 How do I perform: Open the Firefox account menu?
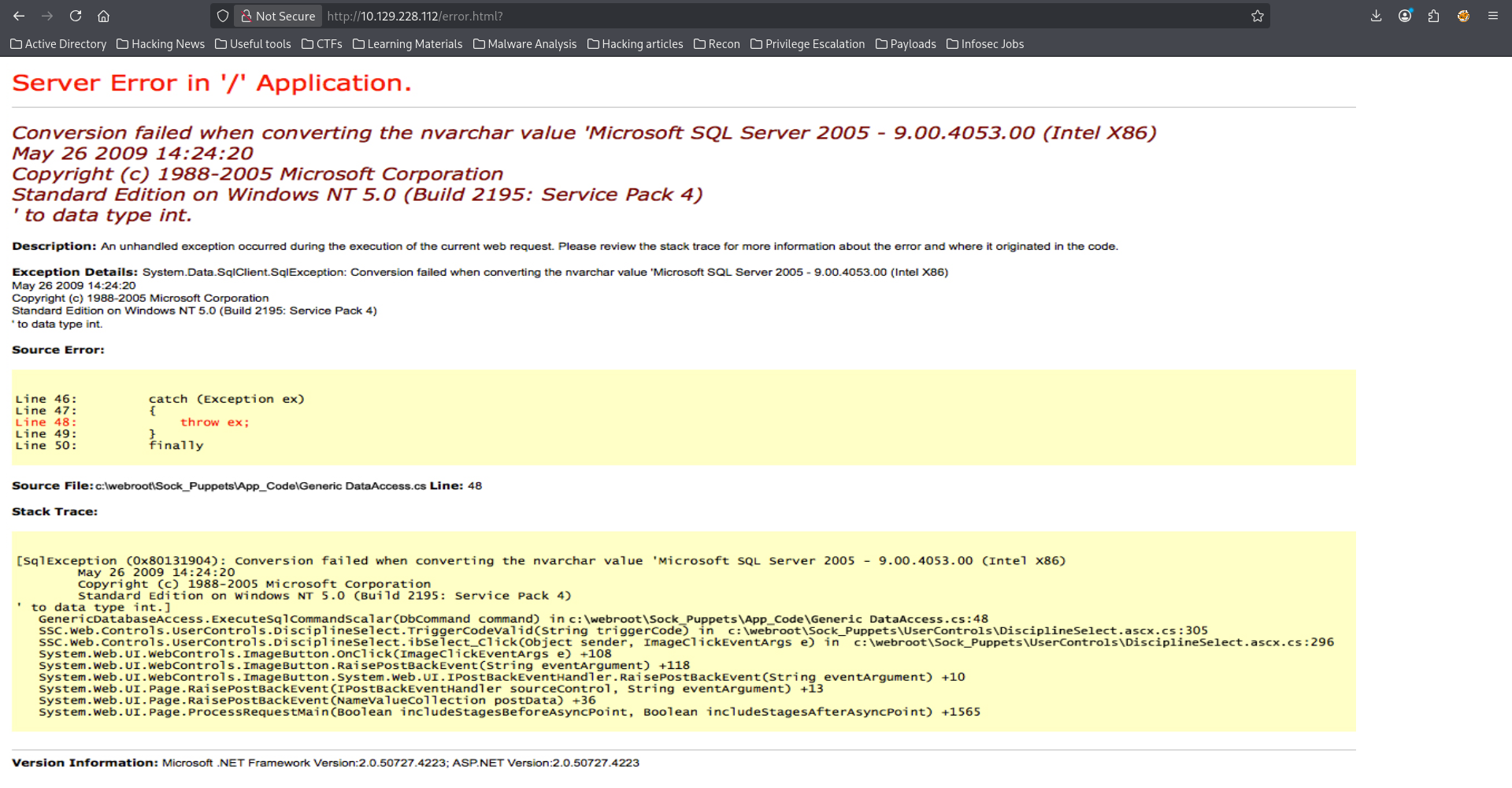pos(1405,16)
